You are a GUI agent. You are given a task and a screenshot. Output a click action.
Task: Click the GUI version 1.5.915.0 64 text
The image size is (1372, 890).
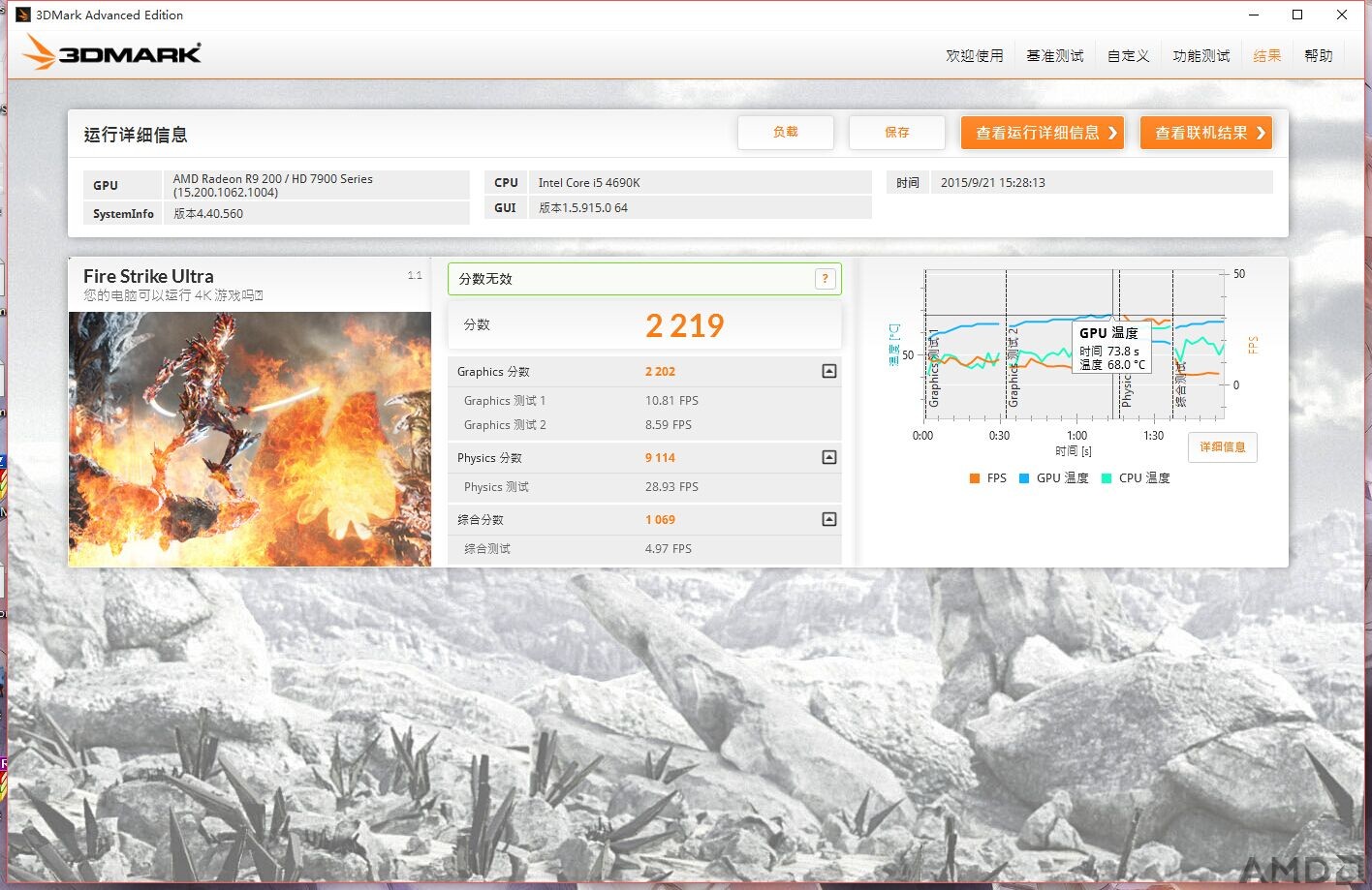tap(583, 208)
